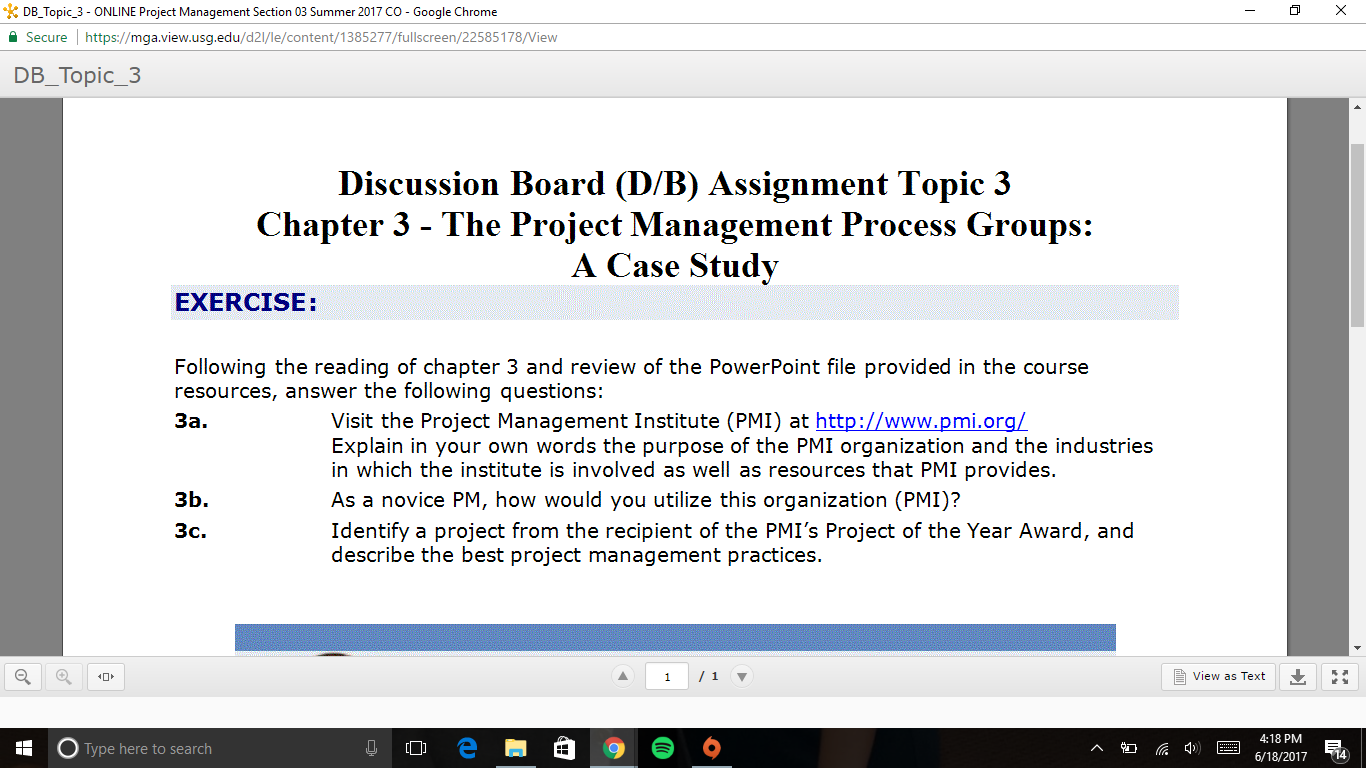
Task: Click the Secure padlock site info
Action: pyautogui.click(x=38, y=37)
